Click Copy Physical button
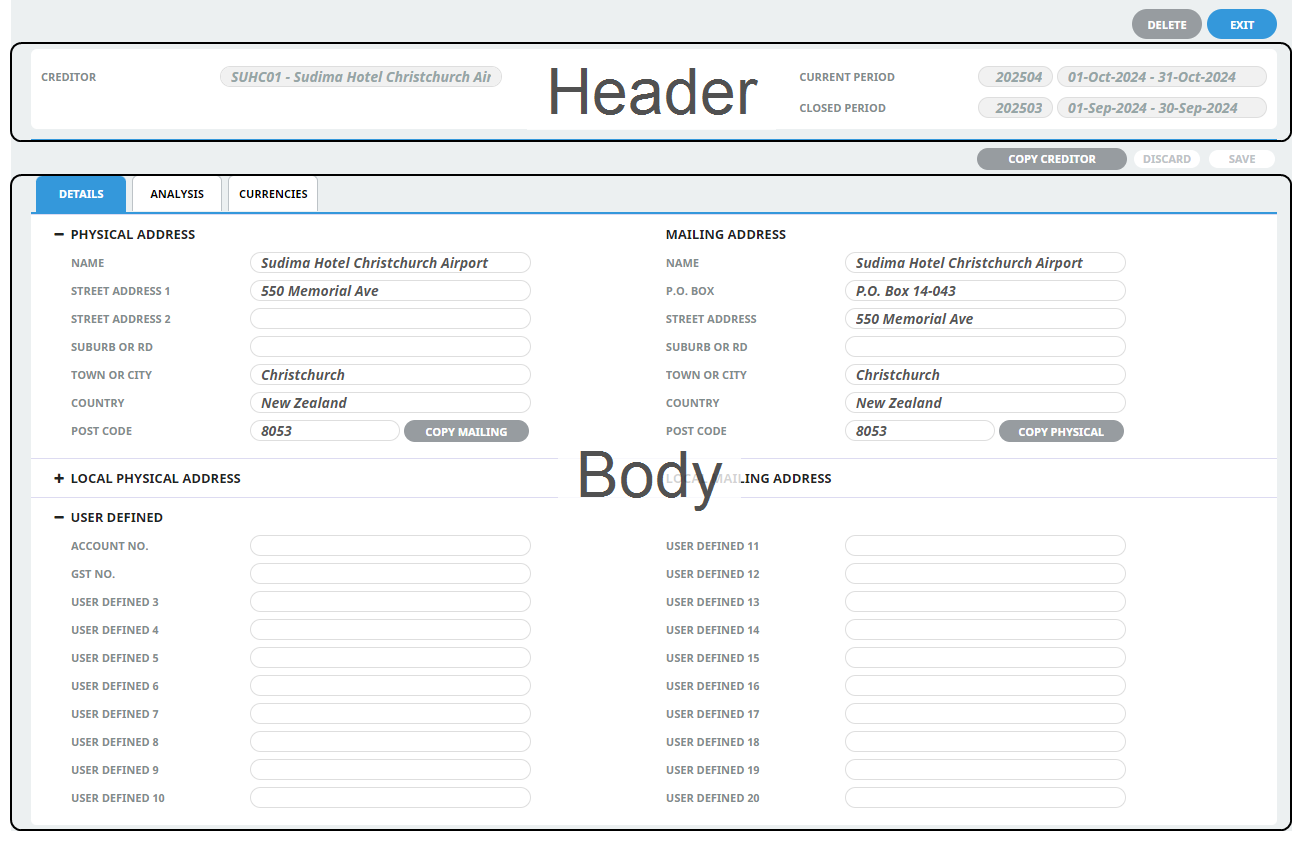1303x842 pixels. pyautogui.click(x=1060, y=432)
